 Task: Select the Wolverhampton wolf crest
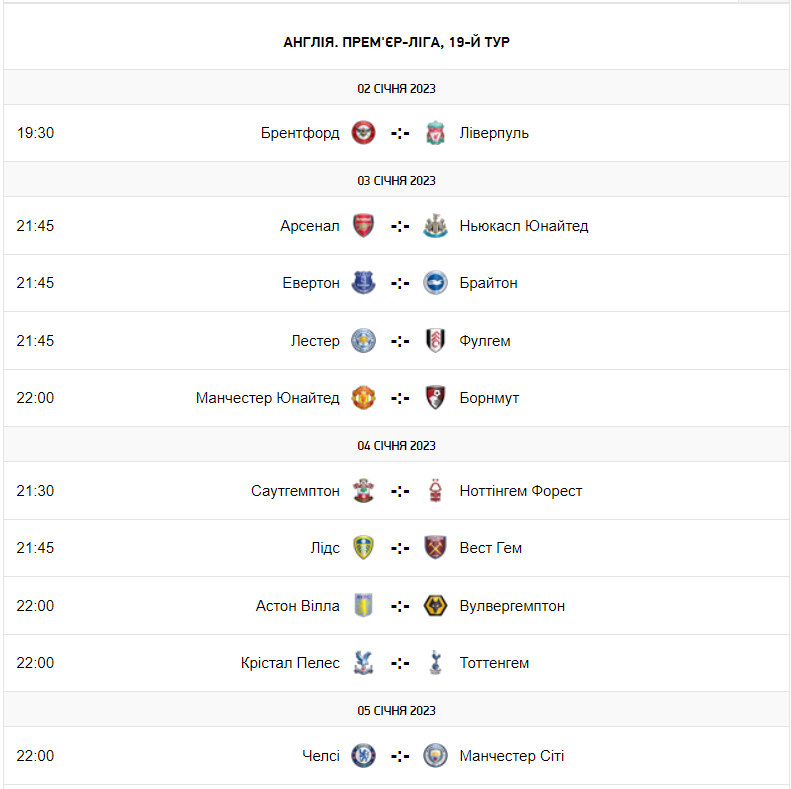coord(435,606)
